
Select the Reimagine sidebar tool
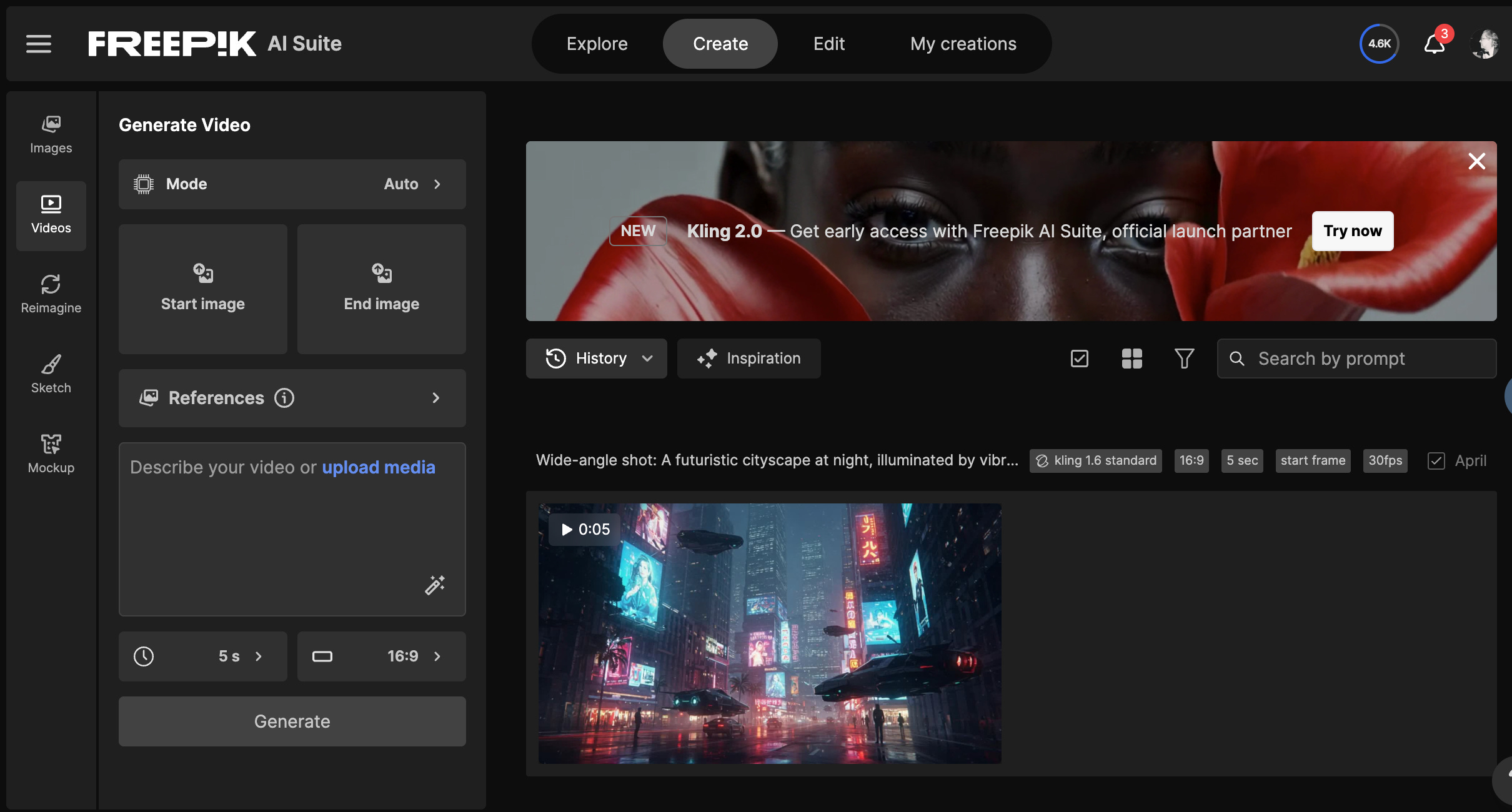[51, 294]
